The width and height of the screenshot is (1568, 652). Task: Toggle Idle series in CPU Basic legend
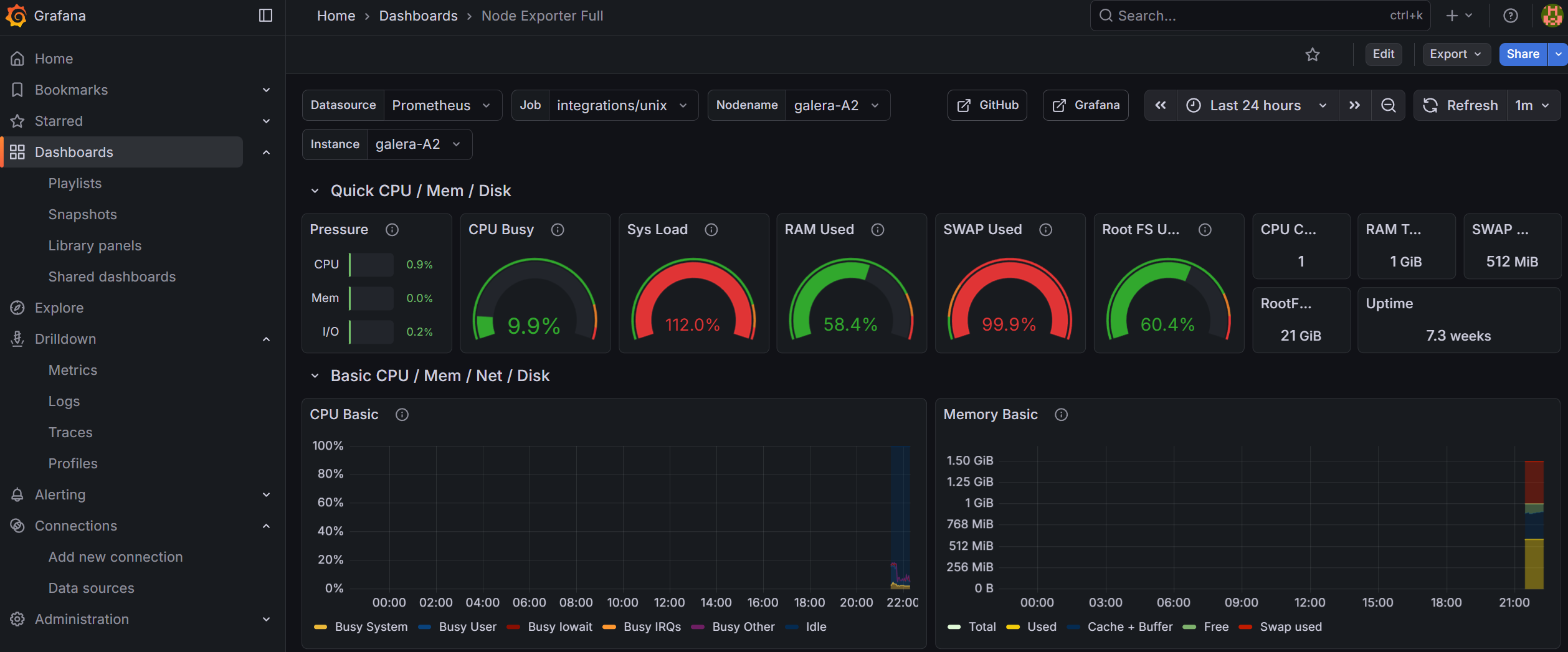815,627
